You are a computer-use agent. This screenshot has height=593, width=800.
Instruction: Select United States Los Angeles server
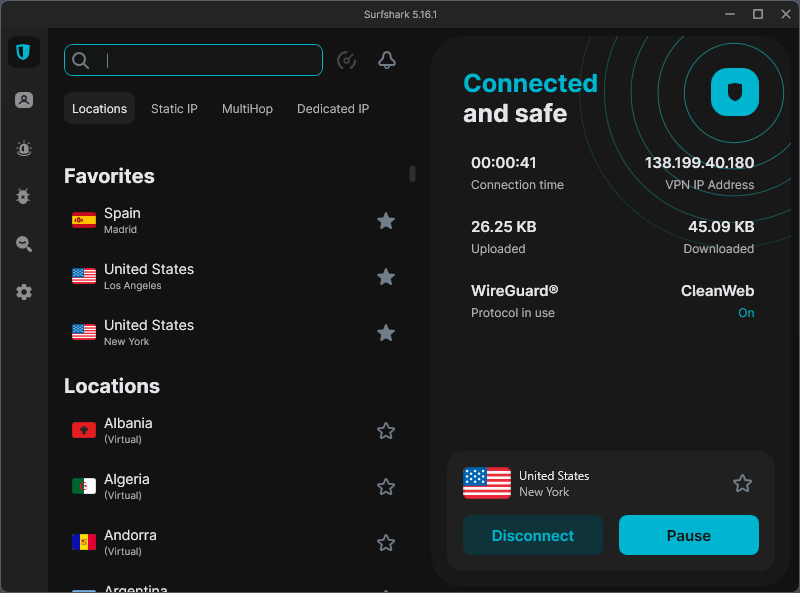234,277
